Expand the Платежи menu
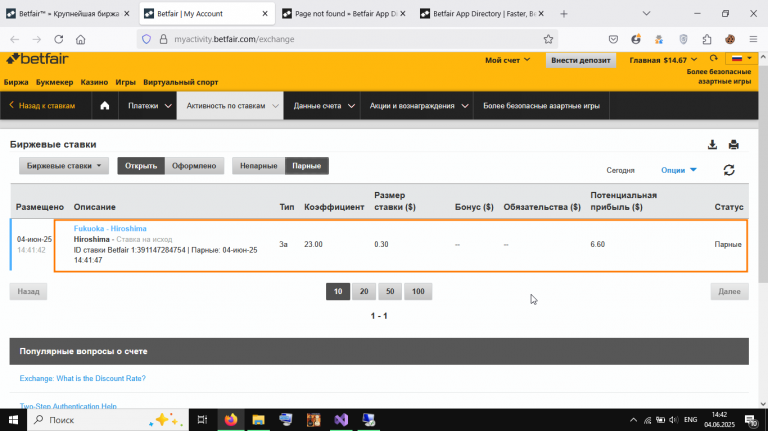 click(149, 106)
